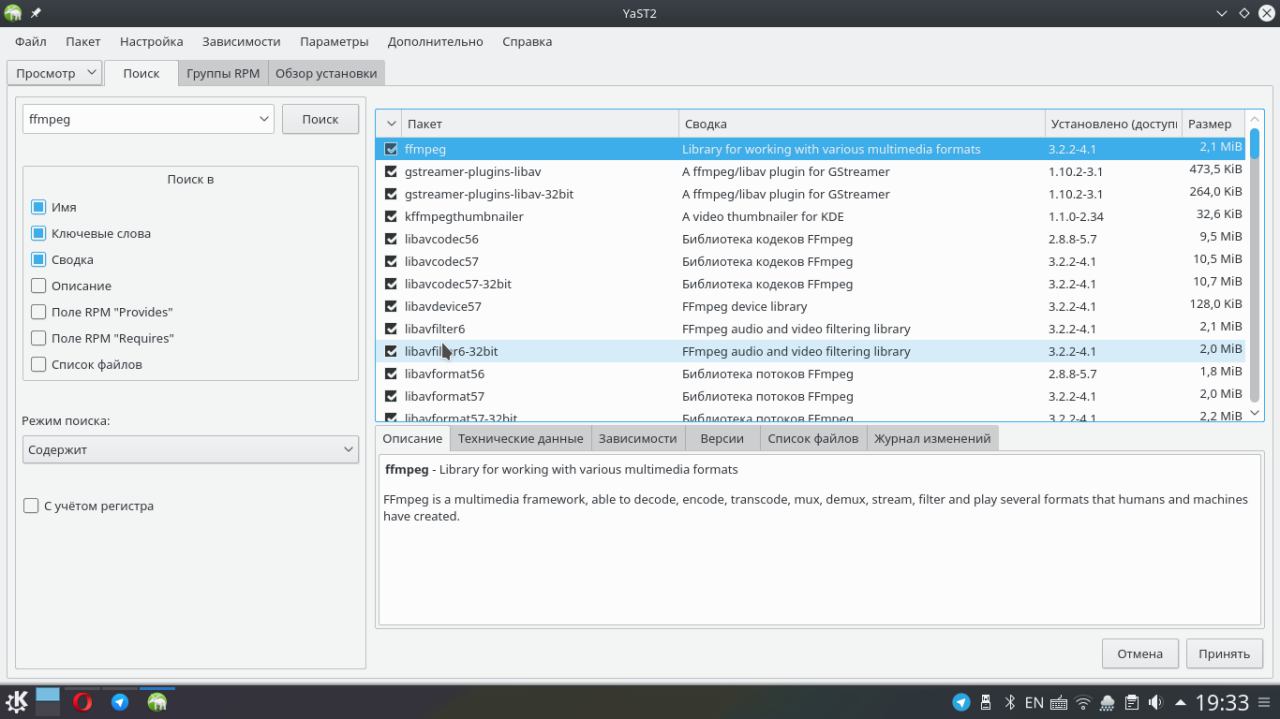Sort by 'Размер' column header

tap(1213, 124)
